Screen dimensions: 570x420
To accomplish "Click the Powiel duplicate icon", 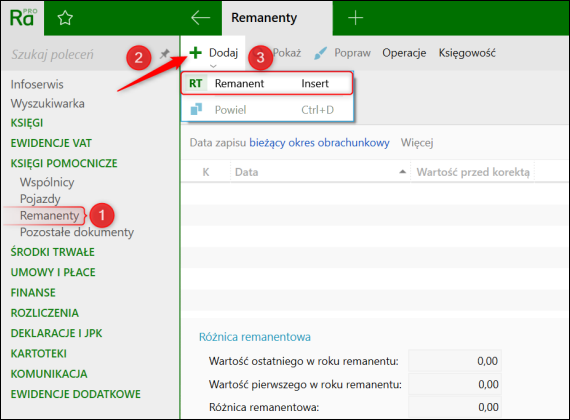I will tap(196, 109).
